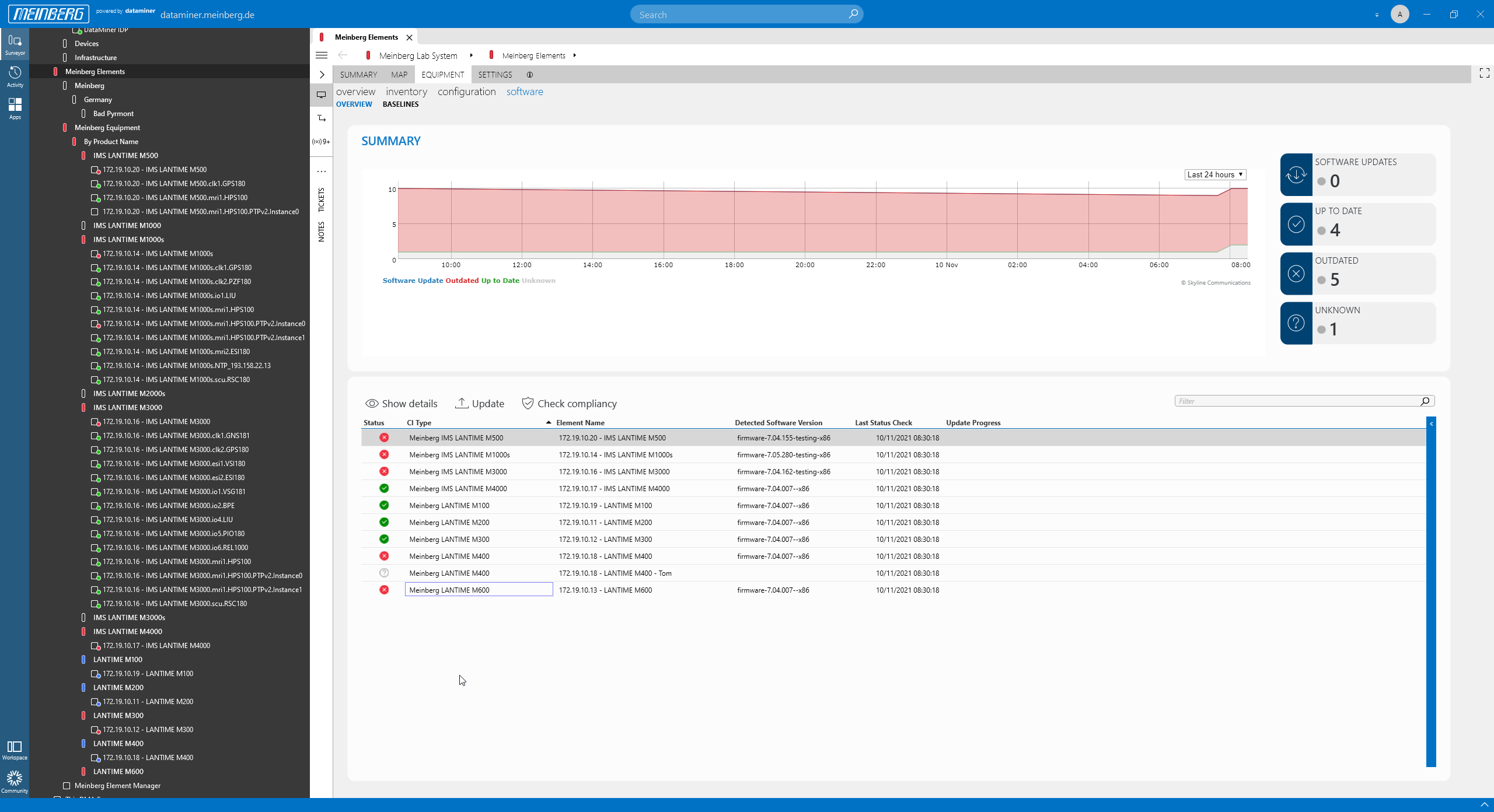
Task: Expand the Meinberg Lab System breadcrumb arrow
Action: click(x=471, y=55)
